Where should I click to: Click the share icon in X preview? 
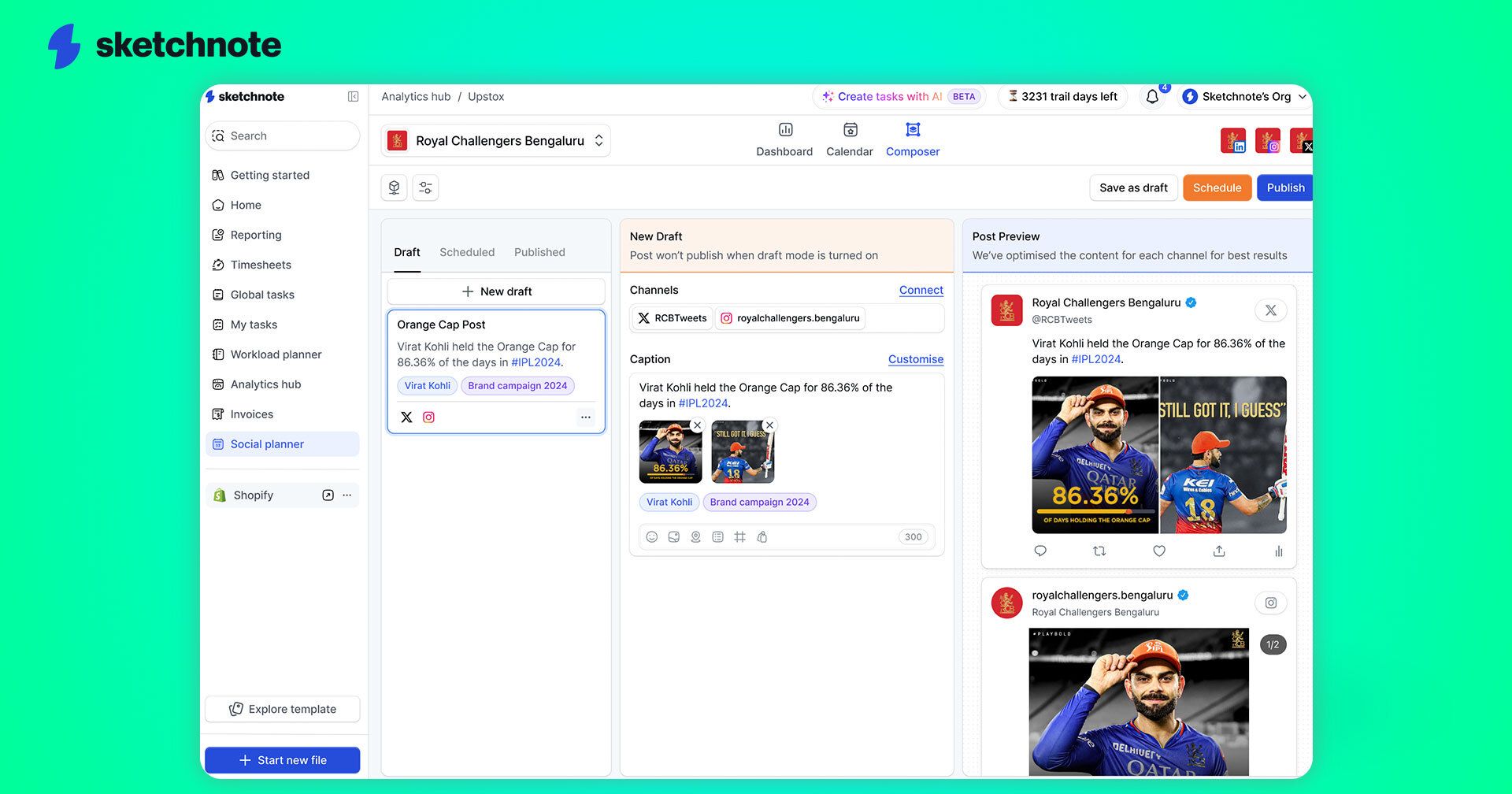pos(1219,551)
